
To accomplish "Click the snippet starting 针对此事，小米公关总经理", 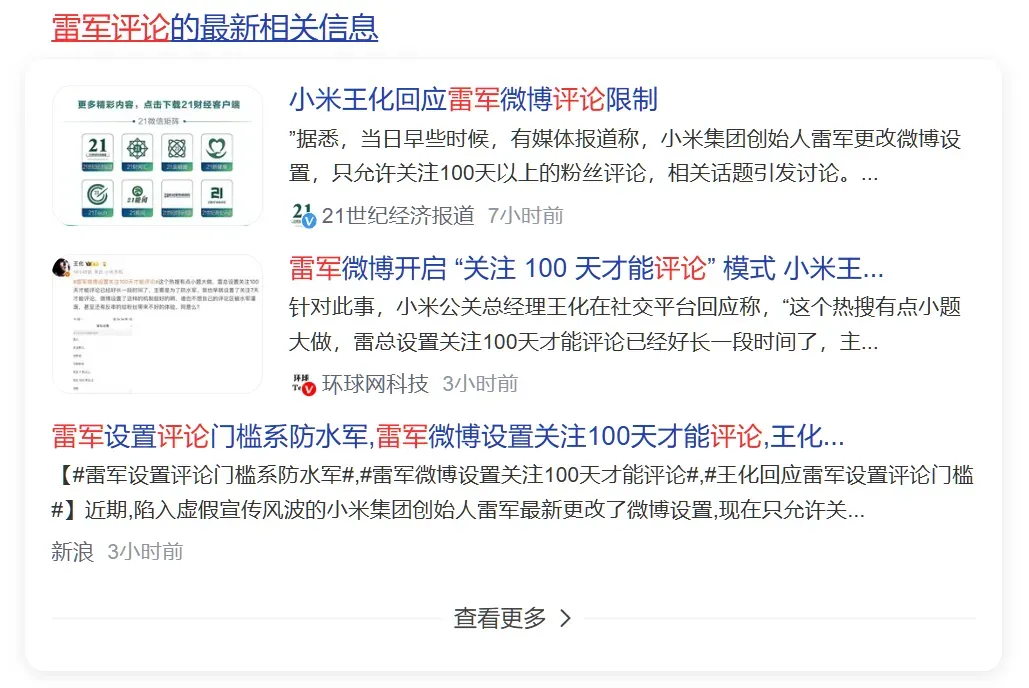I will pos(625,324).
